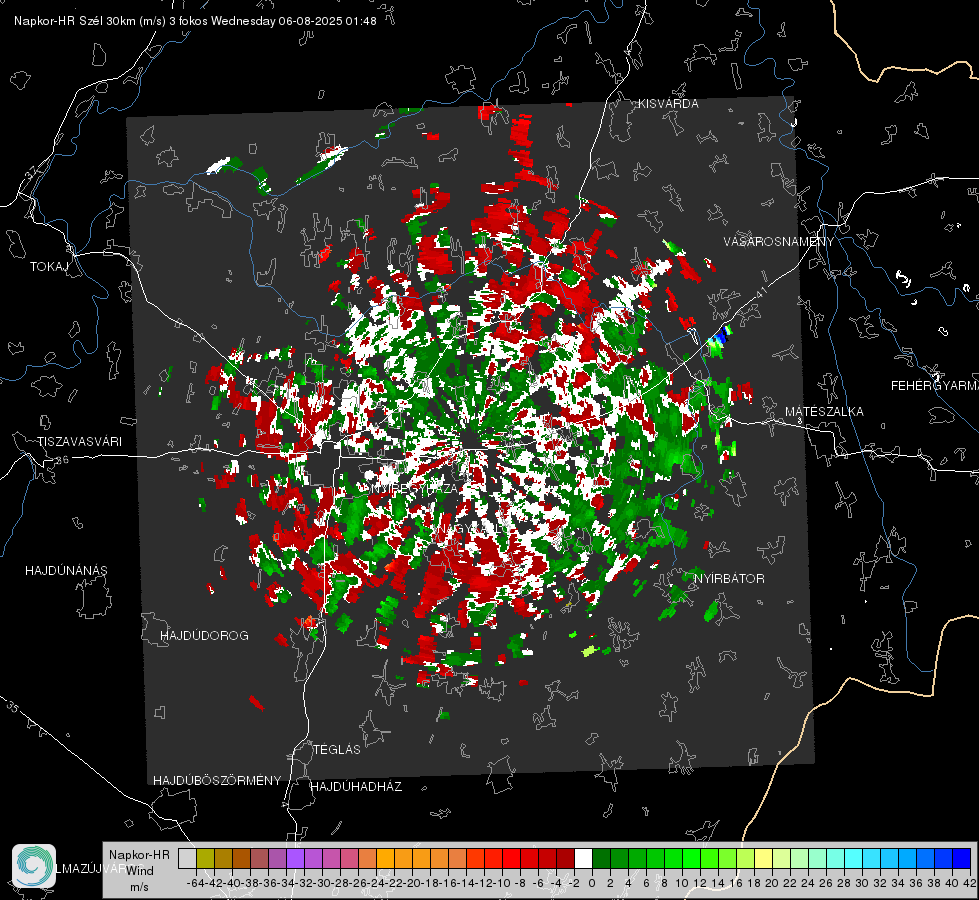Select the cyan 28–30 legend swatch
This screenshot has width=979, height=900.
click(854, 858)
